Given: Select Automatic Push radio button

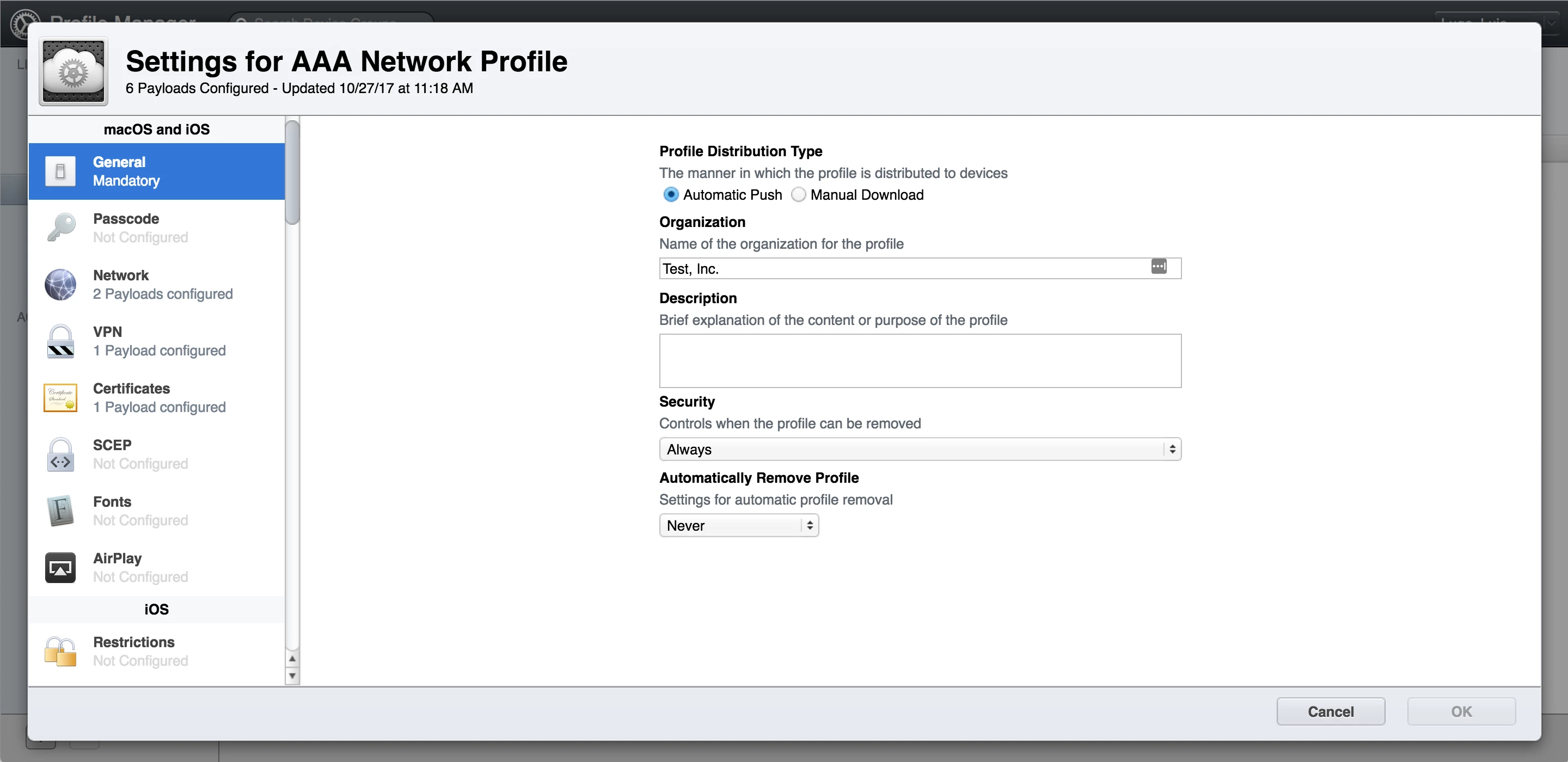Looking at the screenshot, I should pos(671,195).
